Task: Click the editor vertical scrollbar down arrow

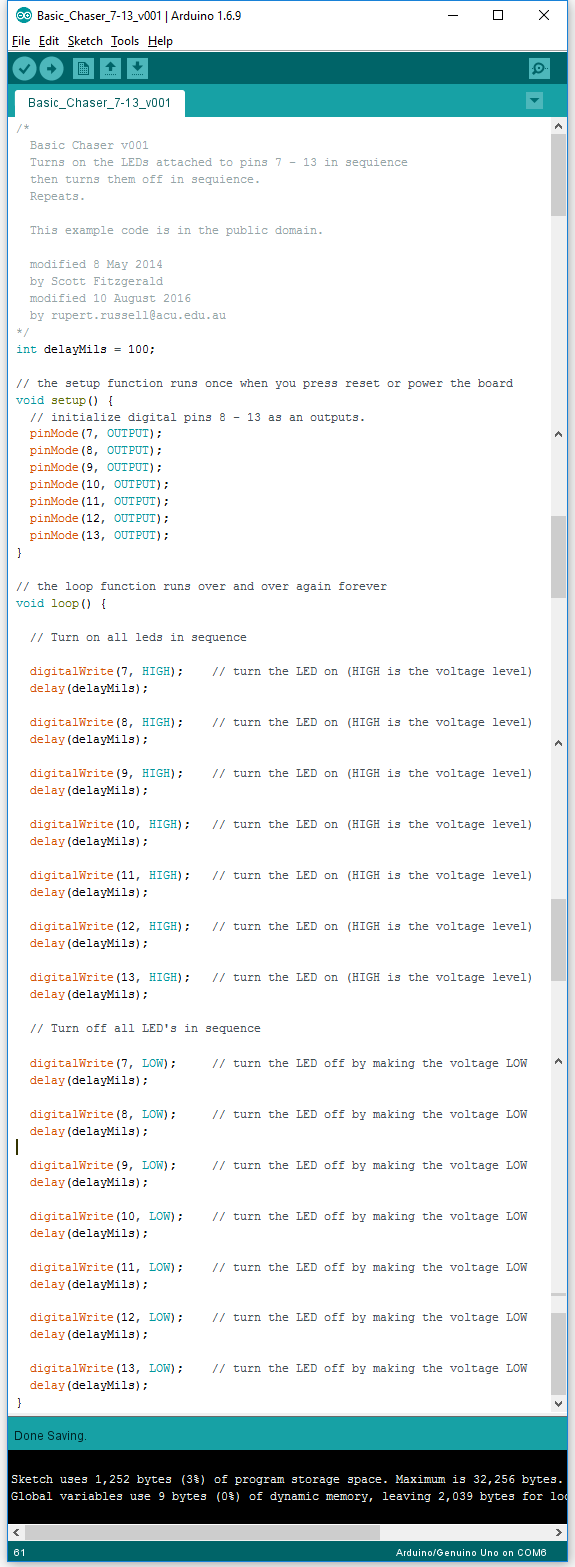Action: [x=559, y=1404]
